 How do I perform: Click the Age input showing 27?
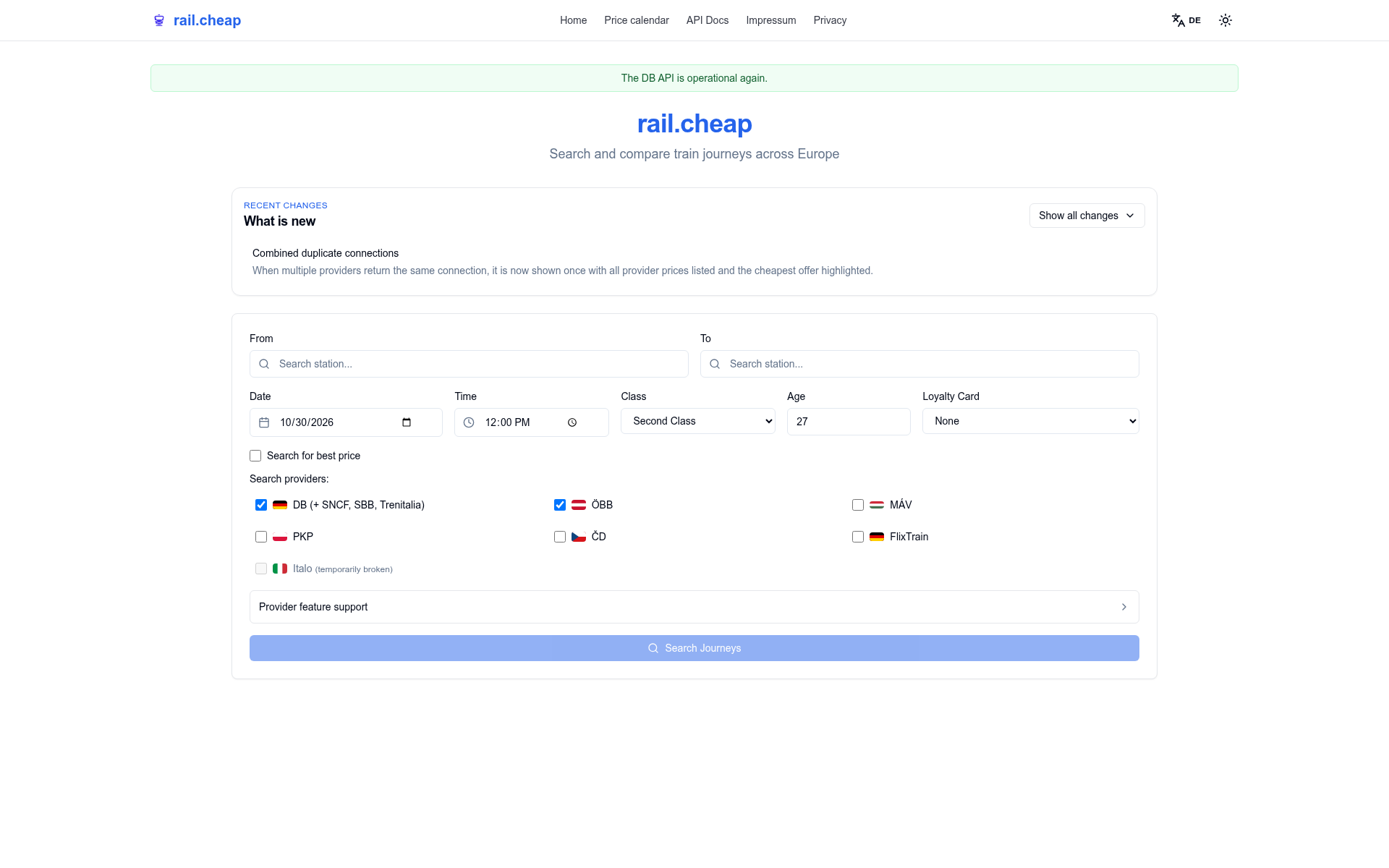849,422
